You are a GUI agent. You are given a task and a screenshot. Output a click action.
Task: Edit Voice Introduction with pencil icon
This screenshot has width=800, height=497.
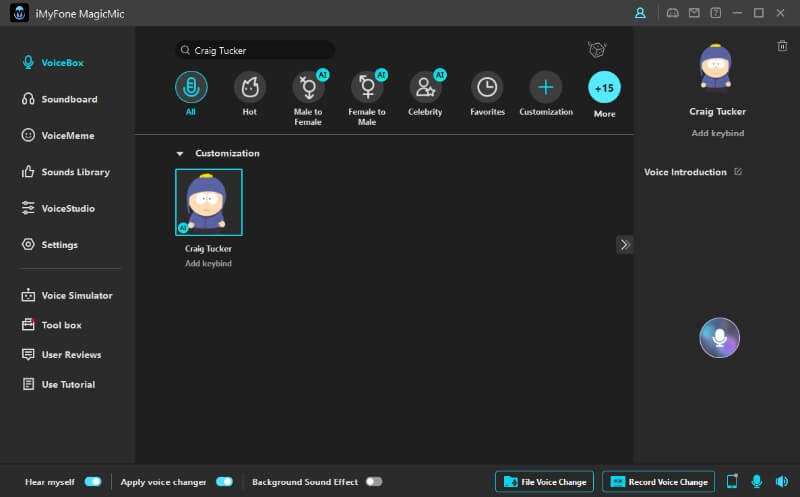pos(738,171)
